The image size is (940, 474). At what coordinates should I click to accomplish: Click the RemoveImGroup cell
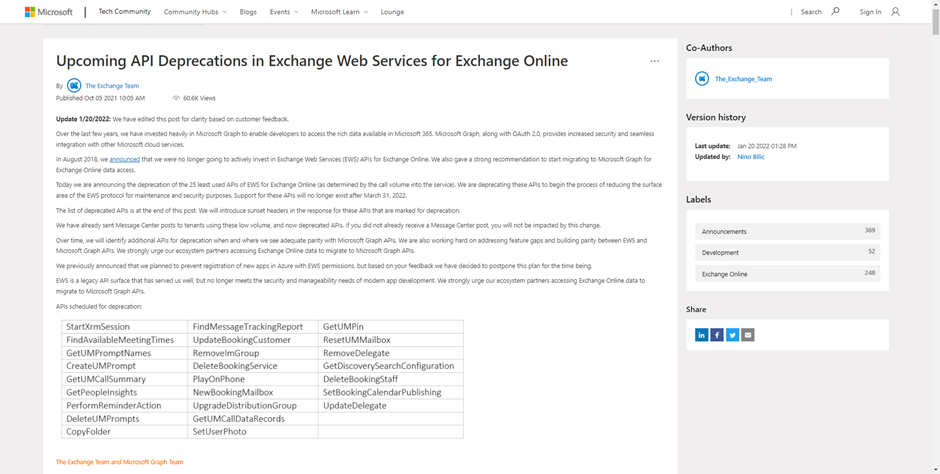[253, 353]
